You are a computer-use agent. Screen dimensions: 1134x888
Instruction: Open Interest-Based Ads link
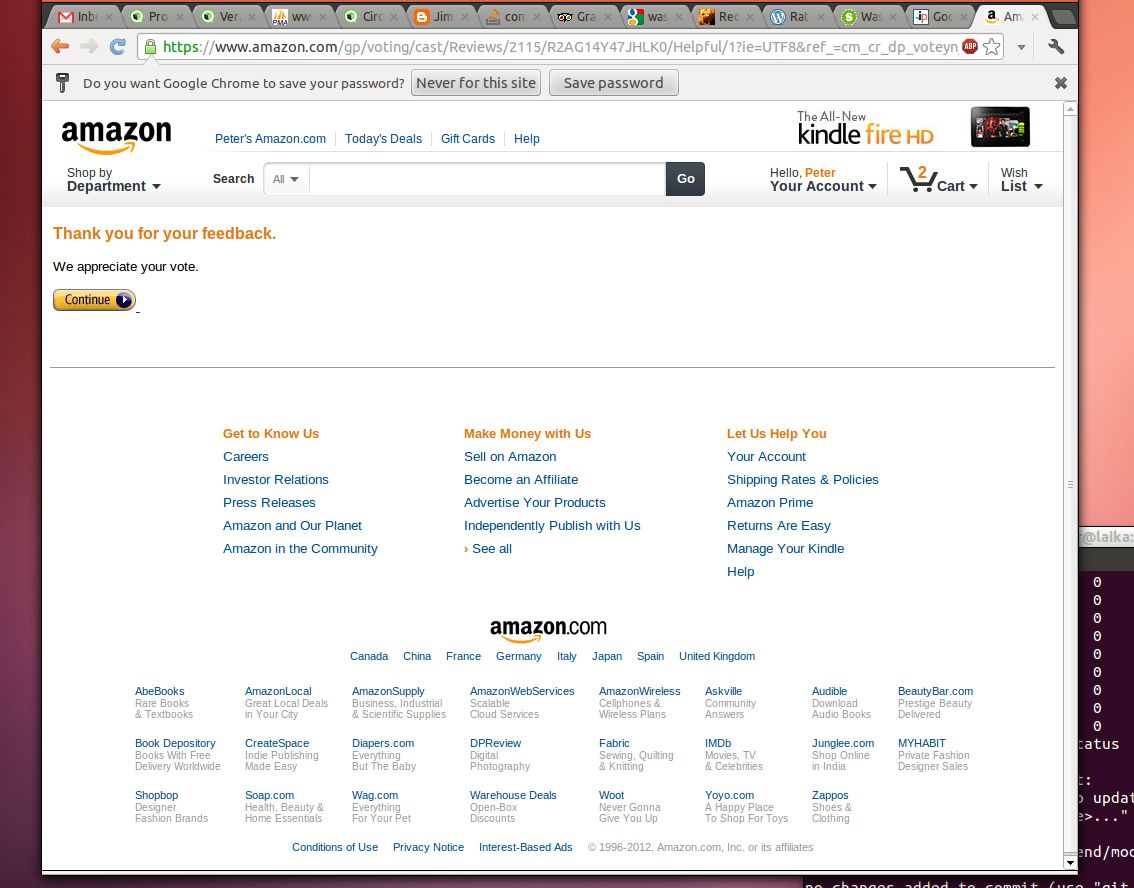pos(525,848)
